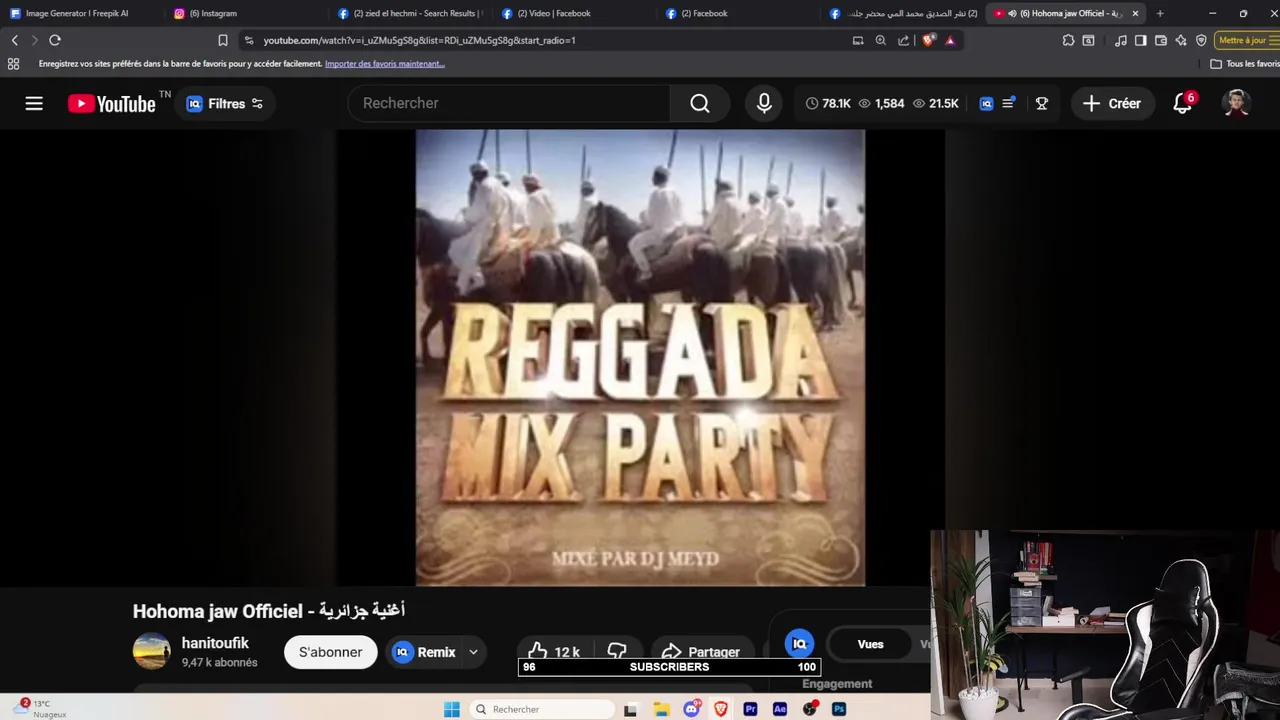Click the trophy icon in header
Viewport: 1280px width, 720px height.
(1041, 103)
